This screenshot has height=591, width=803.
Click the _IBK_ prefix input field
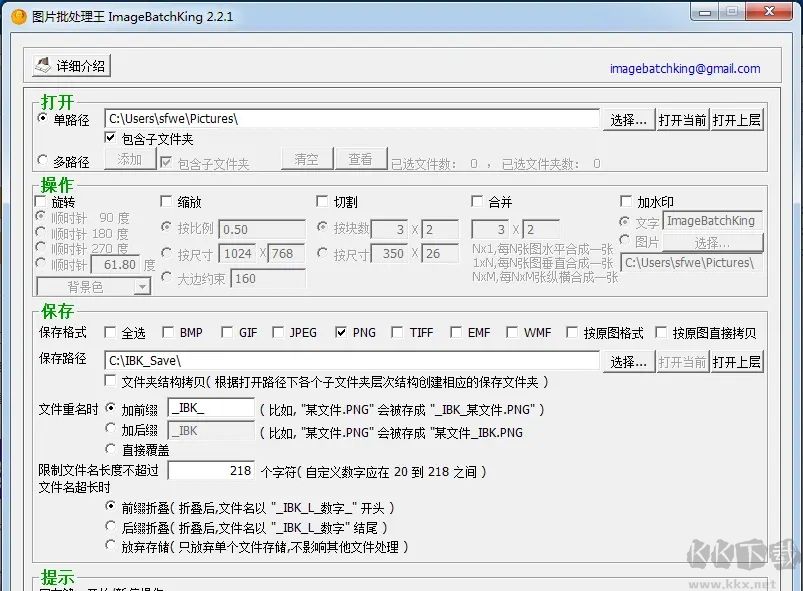tap(212, 409)
